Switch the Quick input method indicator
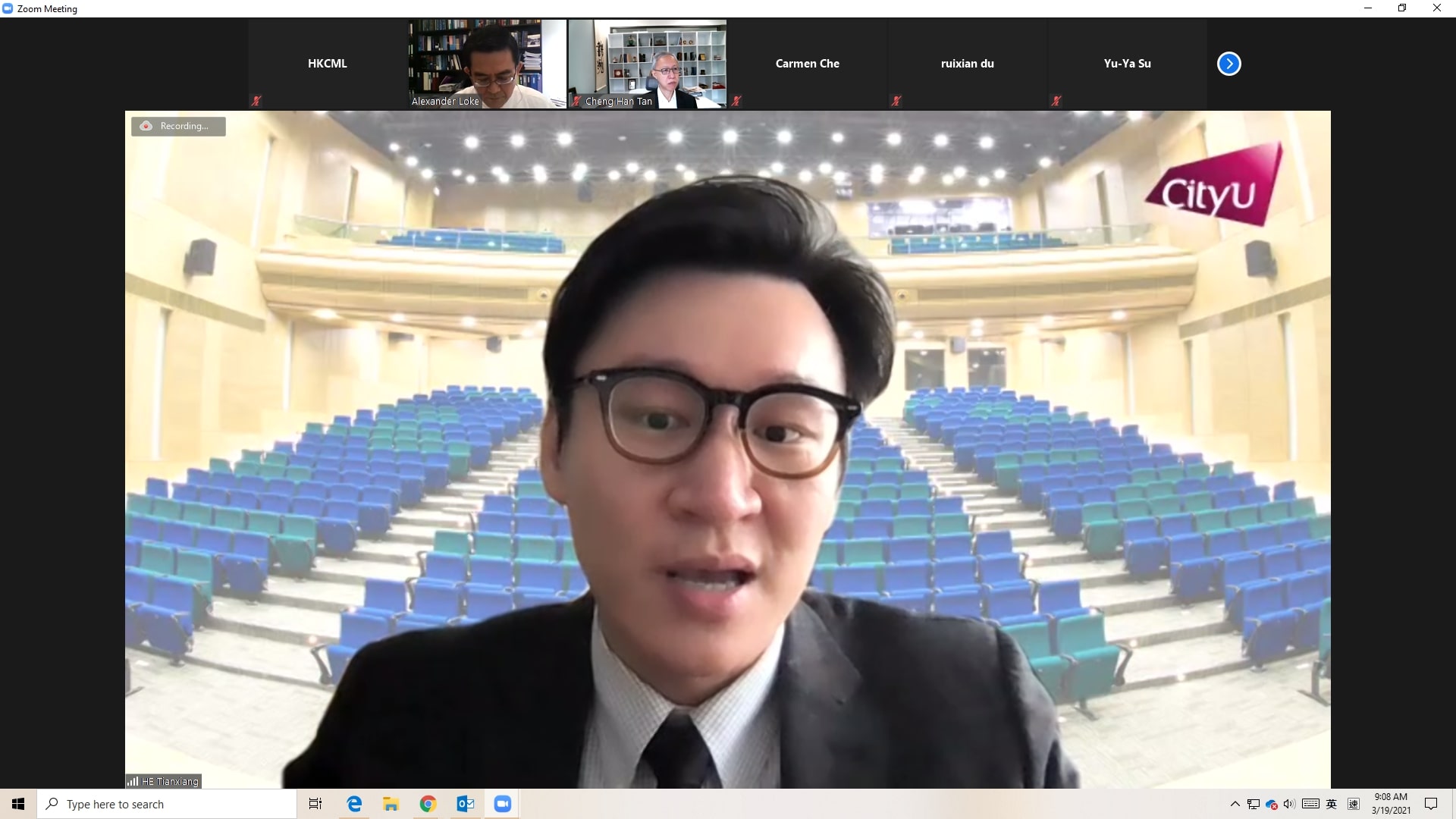This screenshot has height=819, width=1456. [1353, 804]
